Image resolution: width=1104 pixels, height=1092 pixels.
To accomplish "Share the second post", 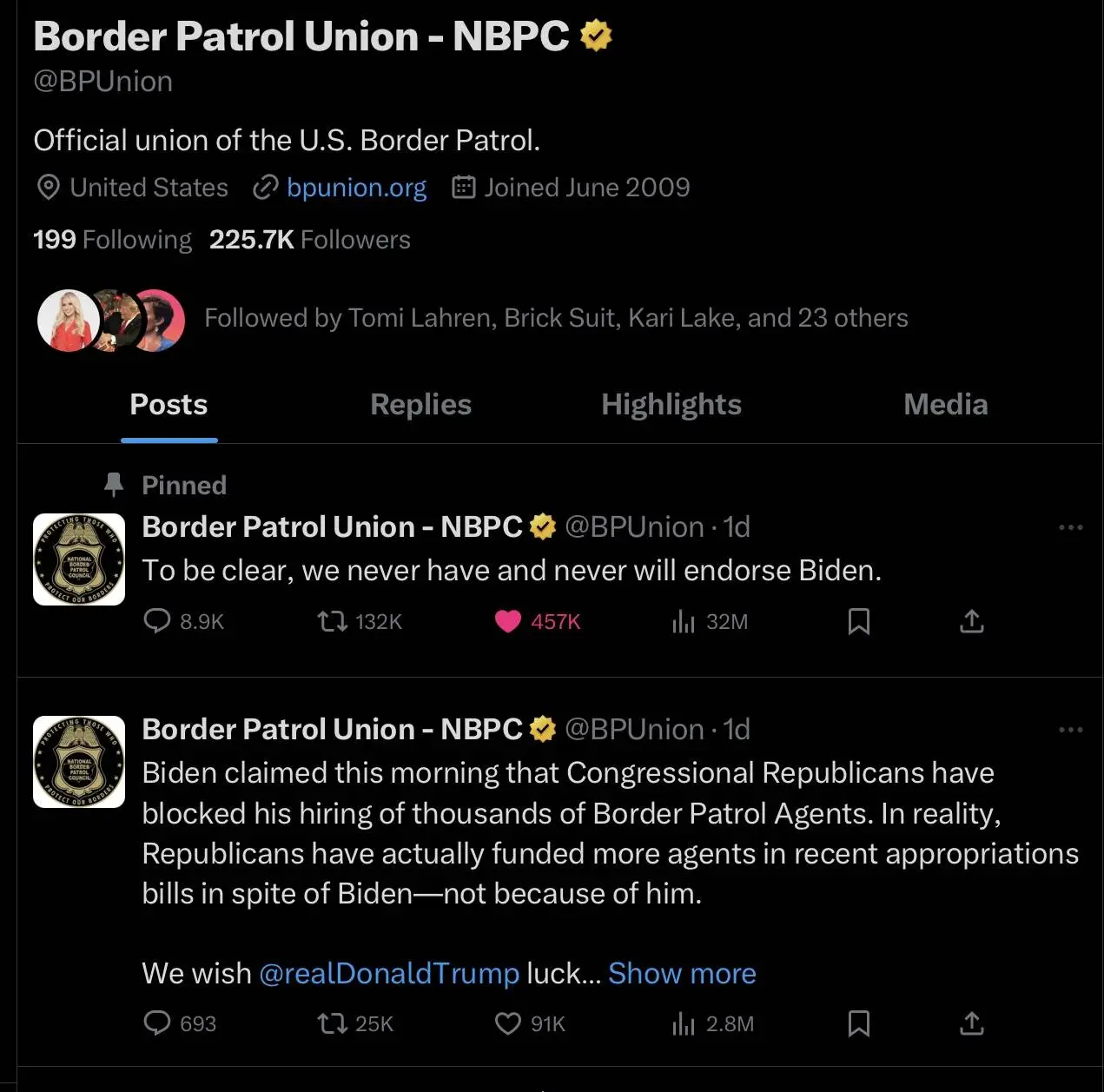I will 971,1023.
